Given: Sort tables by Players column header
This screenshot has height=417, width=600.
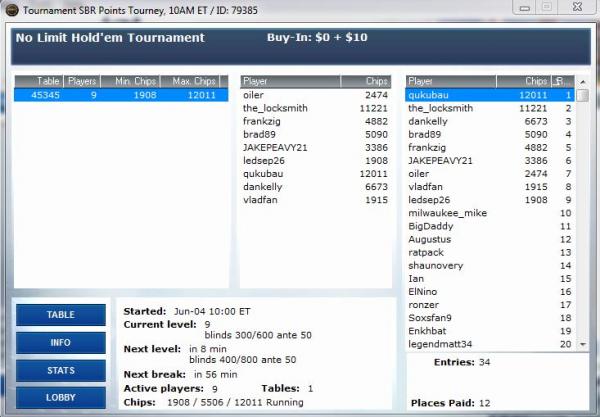Looking at the screenshot, I should pyautogui.click(x=82, y=81).
